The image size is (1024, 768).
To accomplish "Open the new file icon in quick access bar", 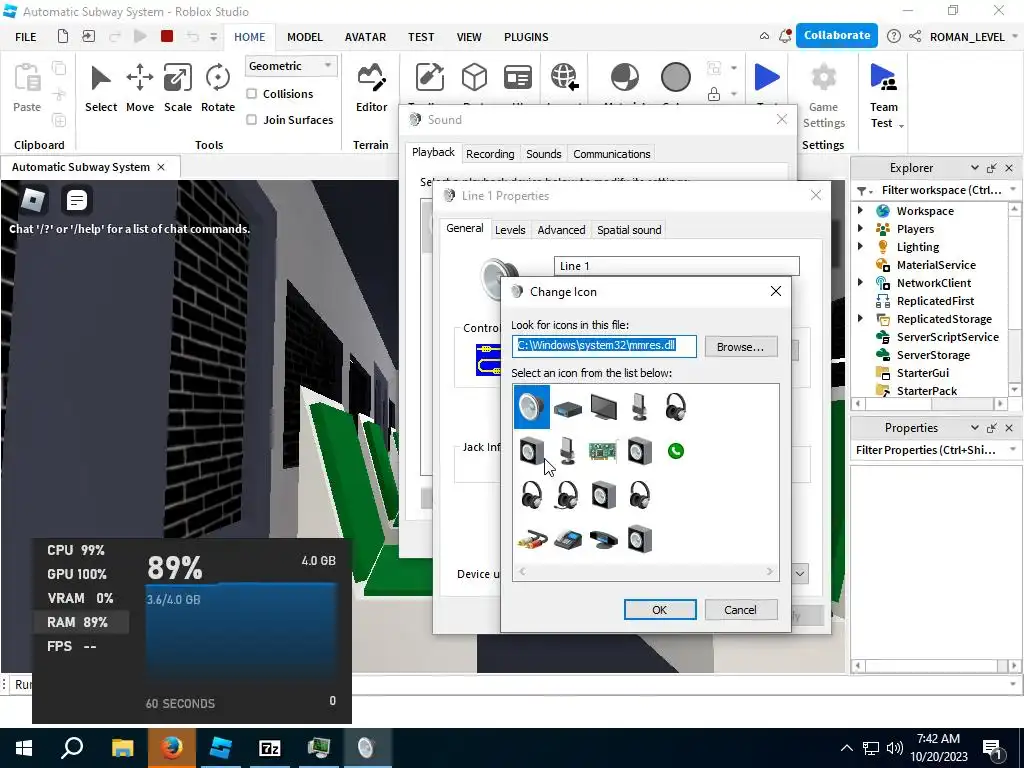I will coord(63,37).
